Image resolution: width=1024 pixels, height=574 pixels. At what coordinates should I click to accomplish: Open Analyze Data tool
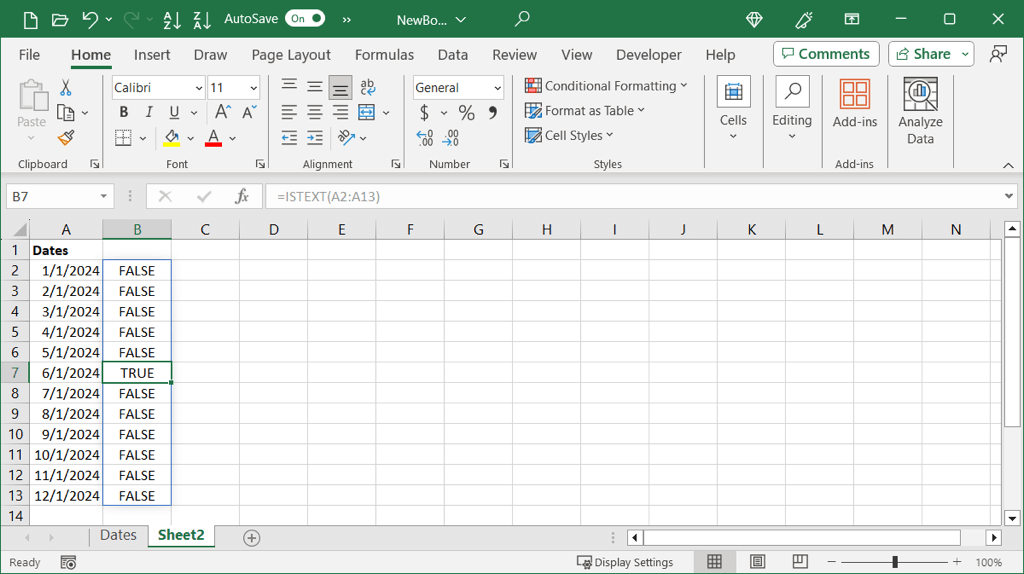point(920,111)
